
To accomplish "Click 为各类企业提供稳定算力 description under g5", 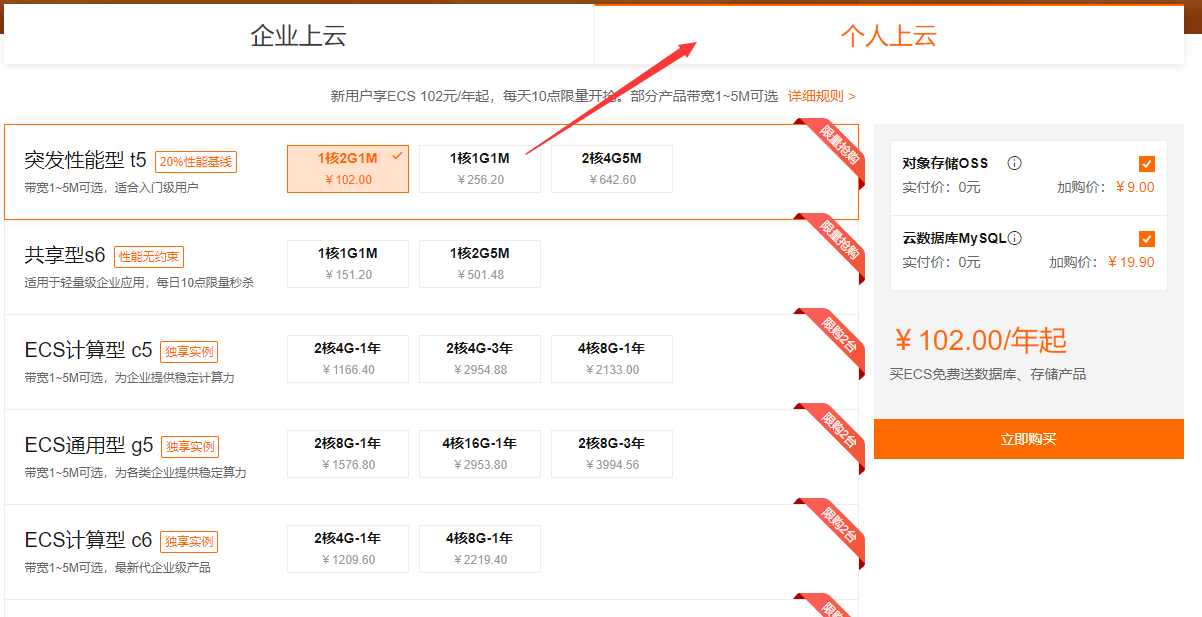I will click(135, 472).
